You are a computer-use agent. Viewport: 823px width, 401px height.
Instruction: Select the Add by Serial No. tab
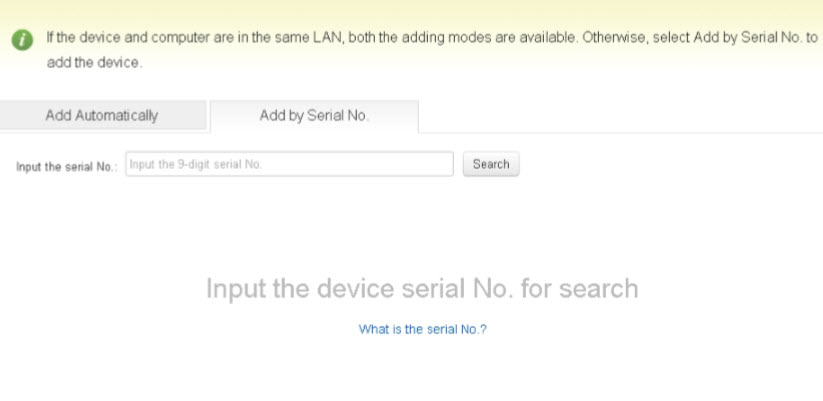(314, 115)
